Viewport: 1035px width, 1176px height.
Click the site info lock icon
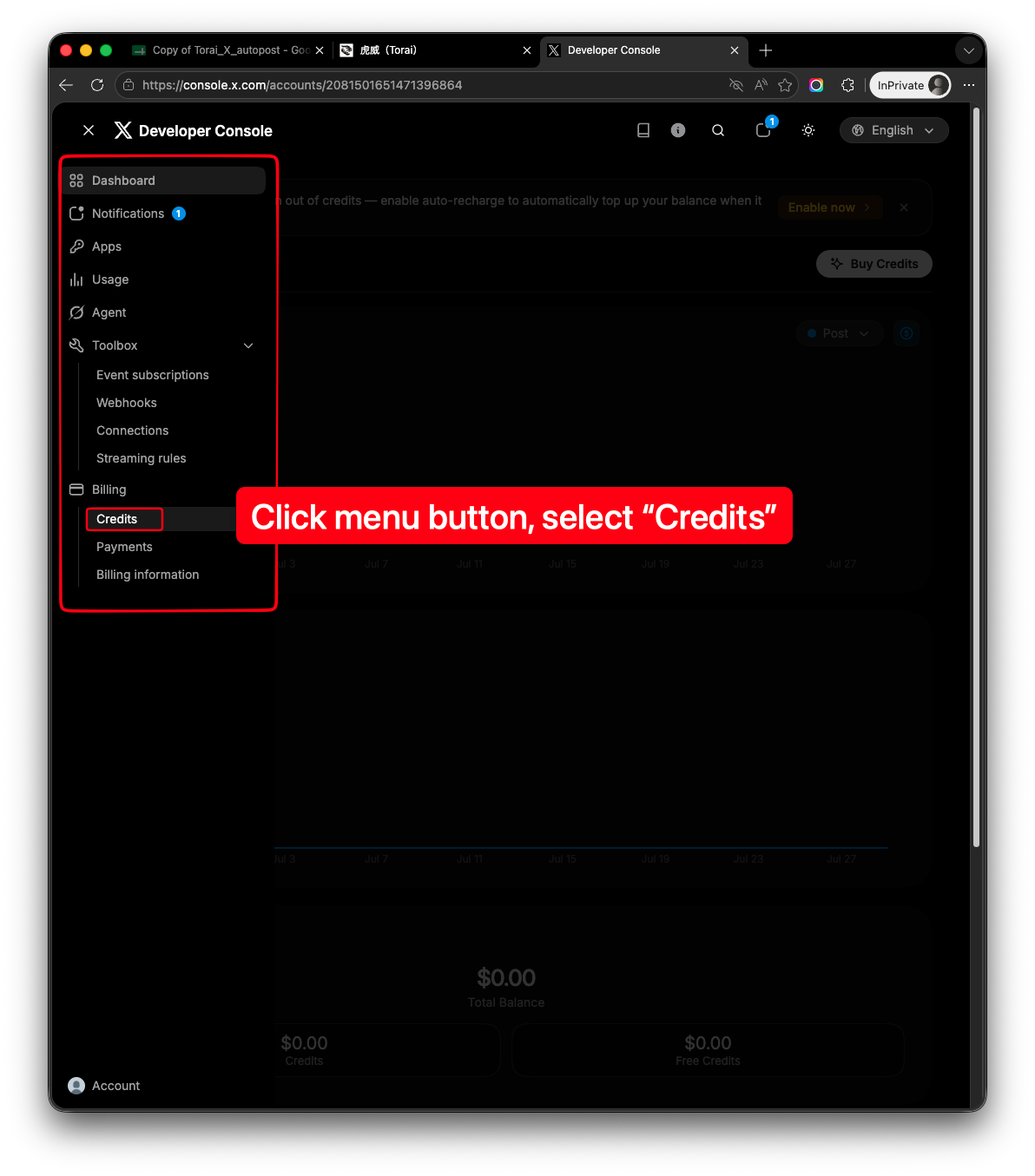[x=129, y=85]
